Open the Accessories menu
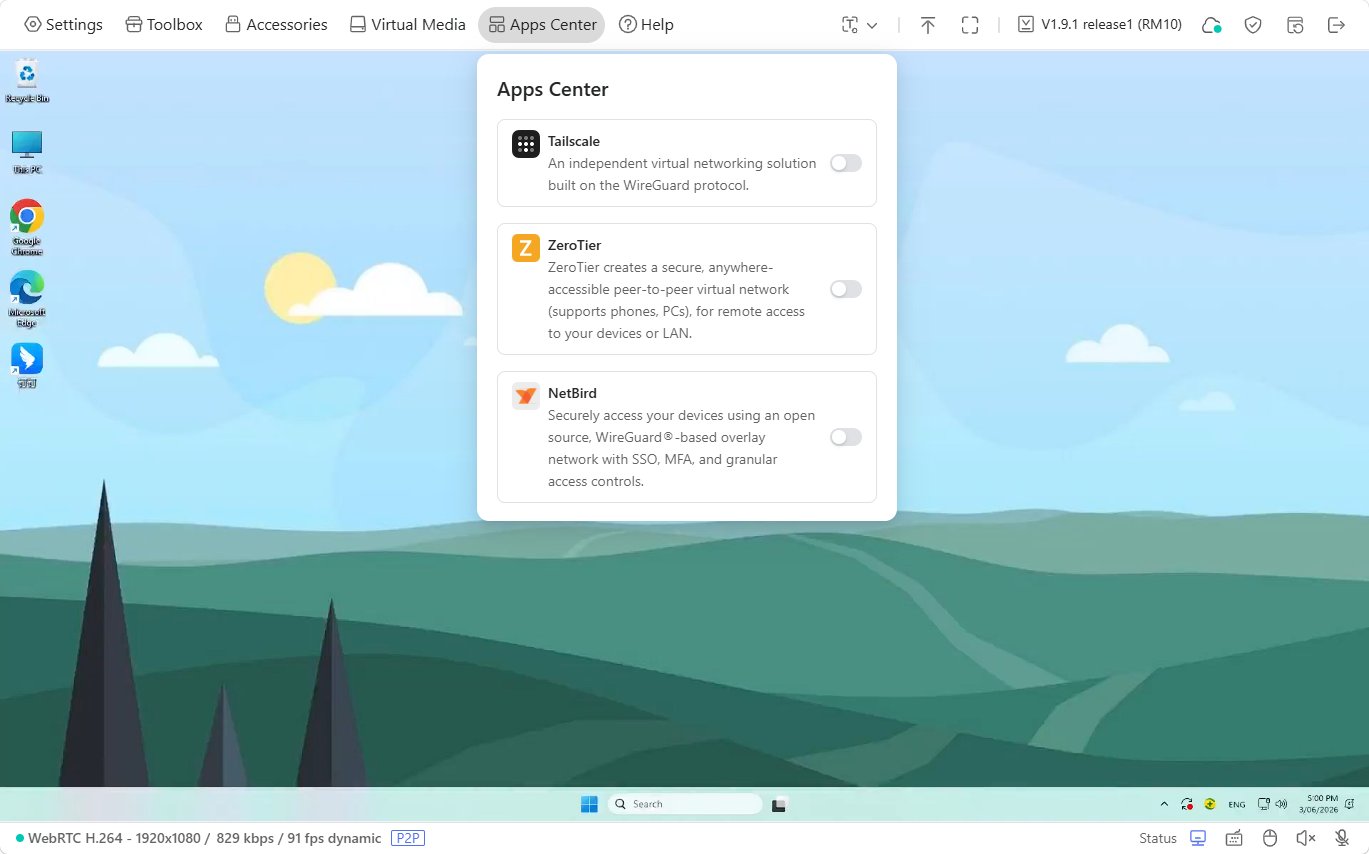This screenshot has height=854, width=1369. click(276, 25)
